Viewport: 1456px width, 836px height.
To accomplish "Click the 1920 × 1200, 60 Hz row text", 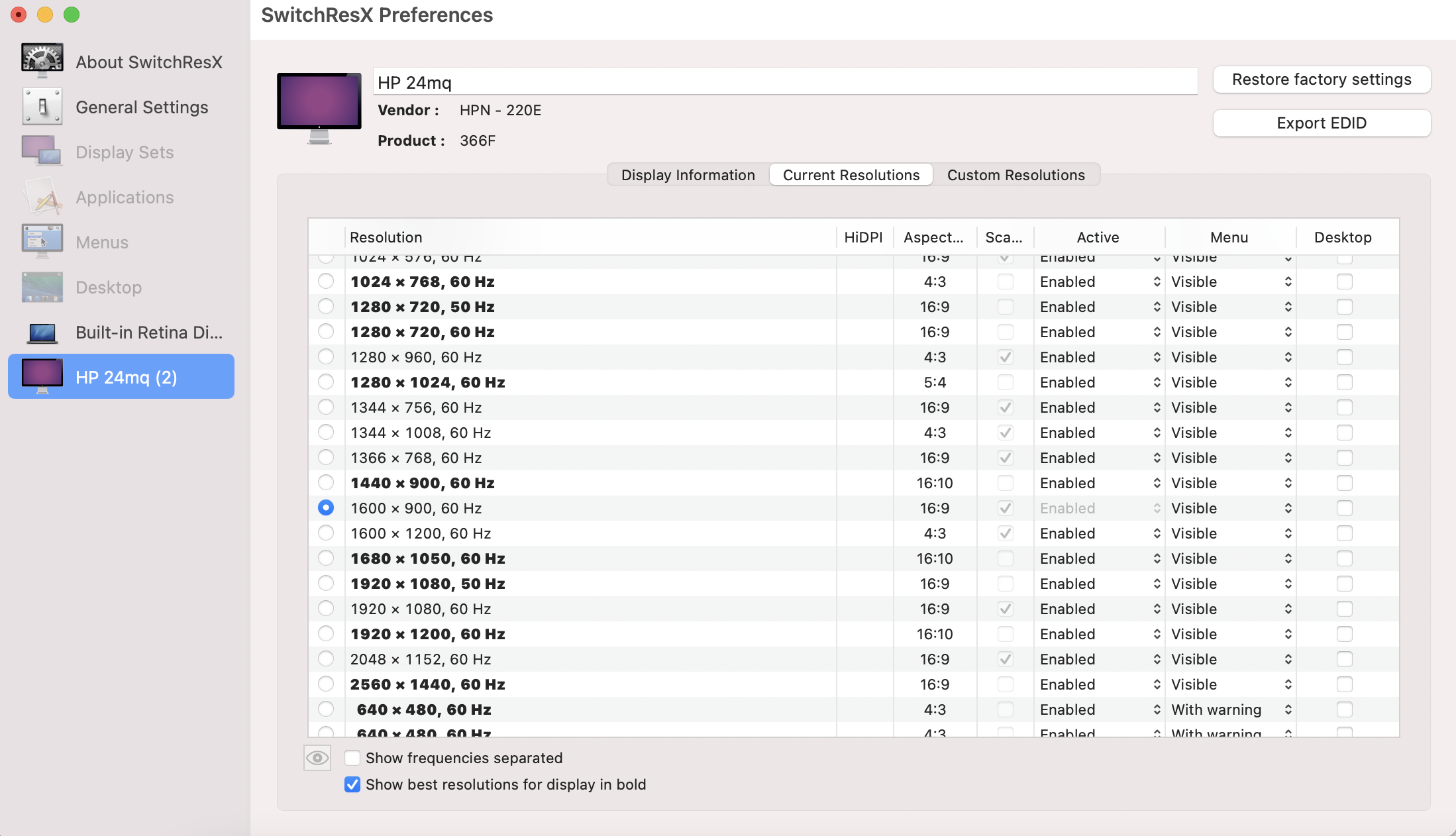I will click(x=428, y=634).
